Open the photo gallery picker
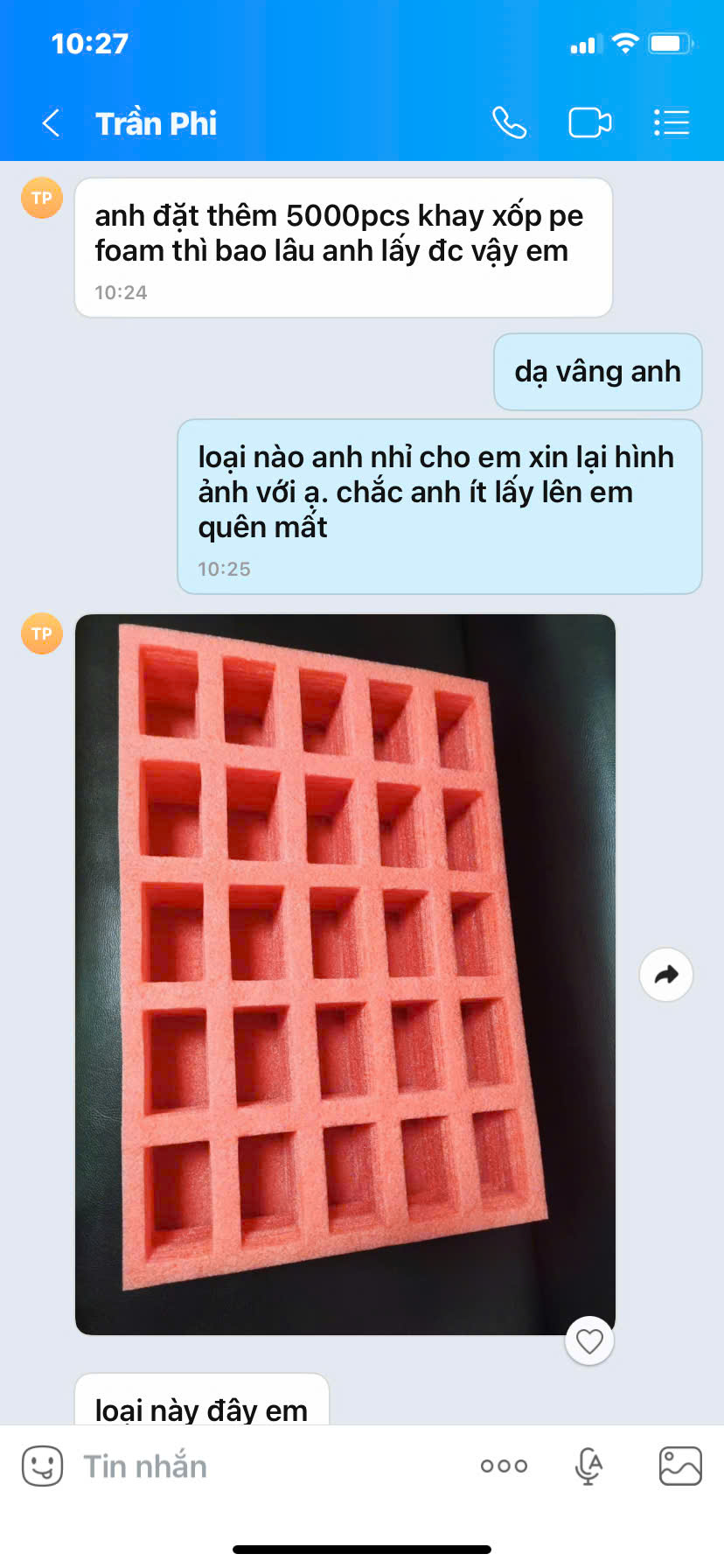Image resolution: width=724 pixels, height=1568 pixels. [680, 1466]
